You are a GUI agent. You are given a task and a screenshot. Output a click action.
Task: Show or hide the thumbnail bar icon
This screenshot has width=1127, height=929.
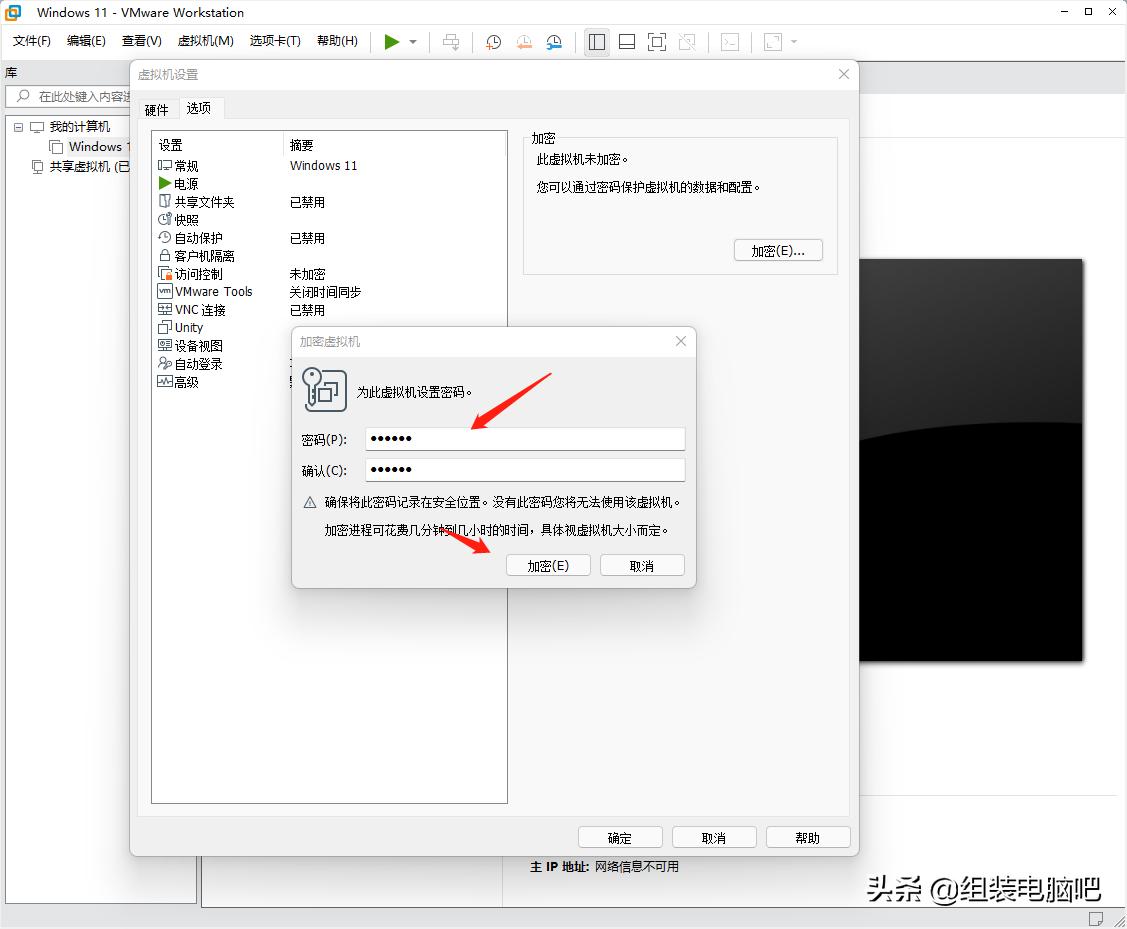pyautogui.click(x=627, y=41)
